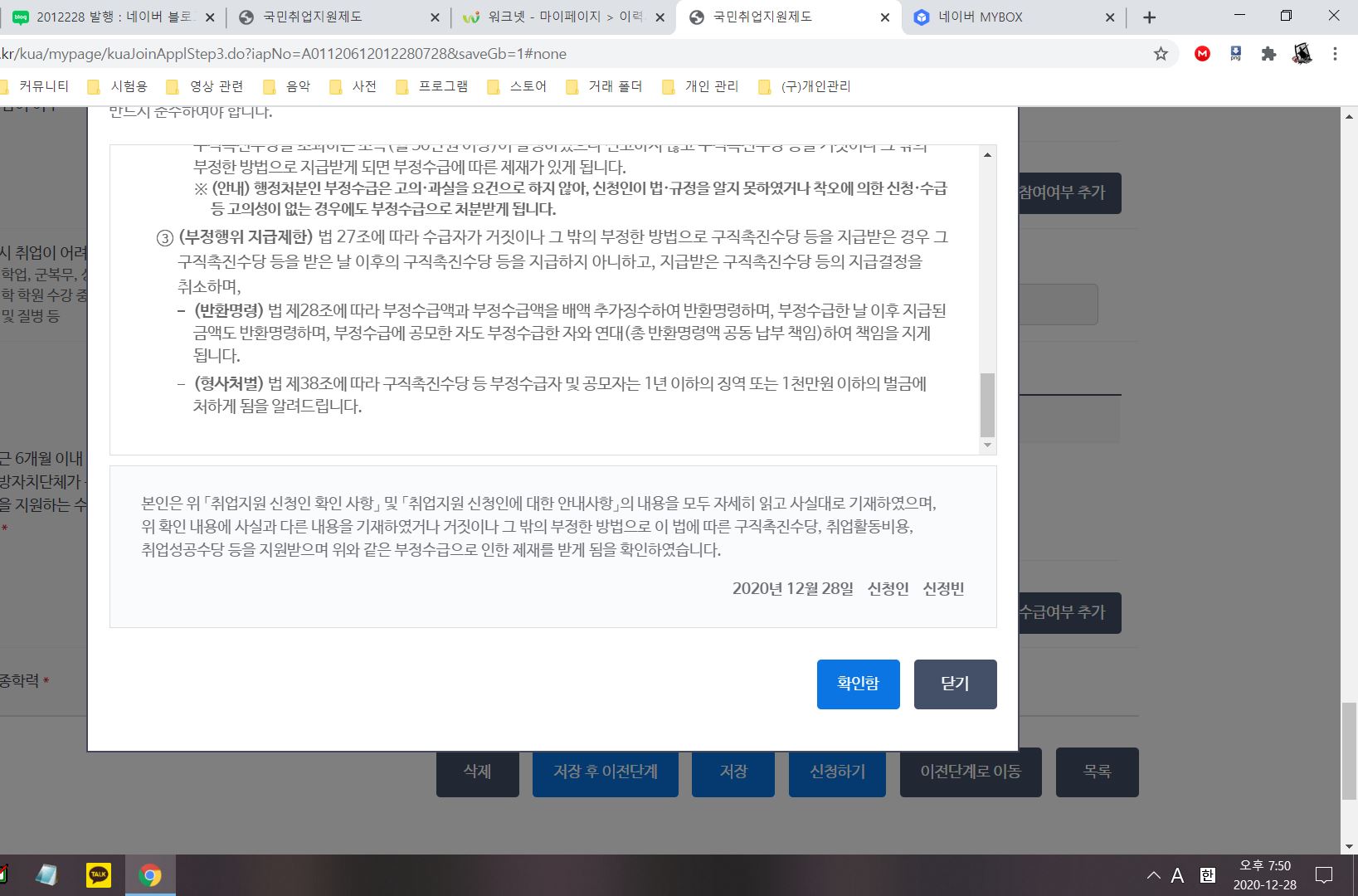The image size is (1358, 896).
Task: Open the extensions puzzle icon
Action: 1268,54
